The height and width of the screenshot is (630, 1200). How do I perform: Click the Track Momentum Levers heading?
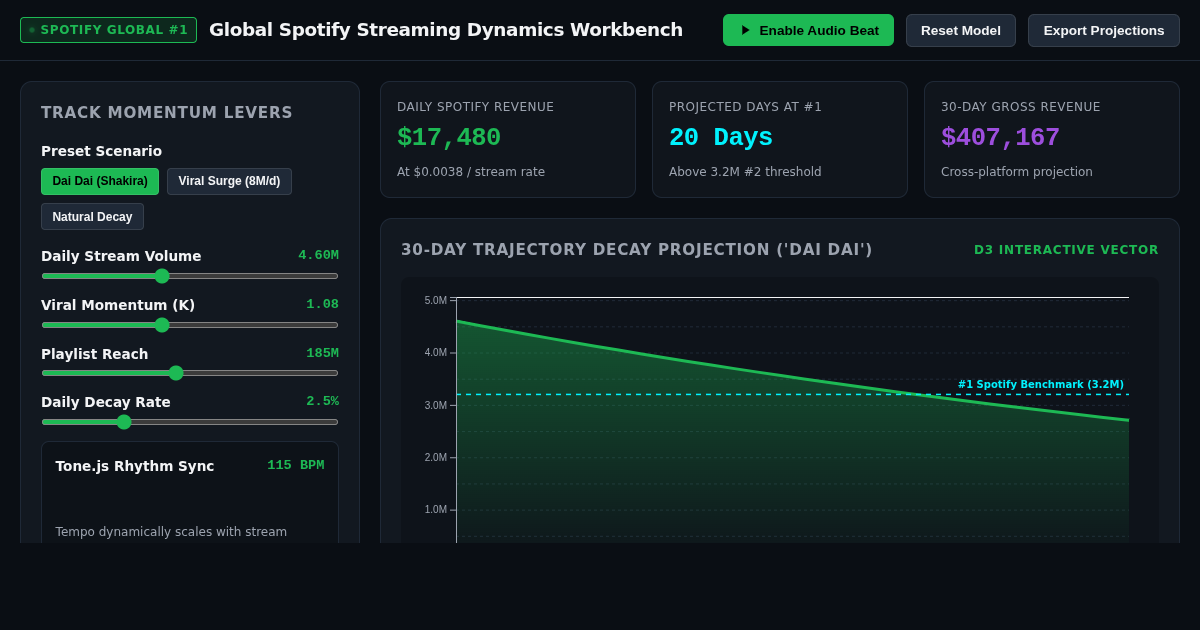click(167, 113)
